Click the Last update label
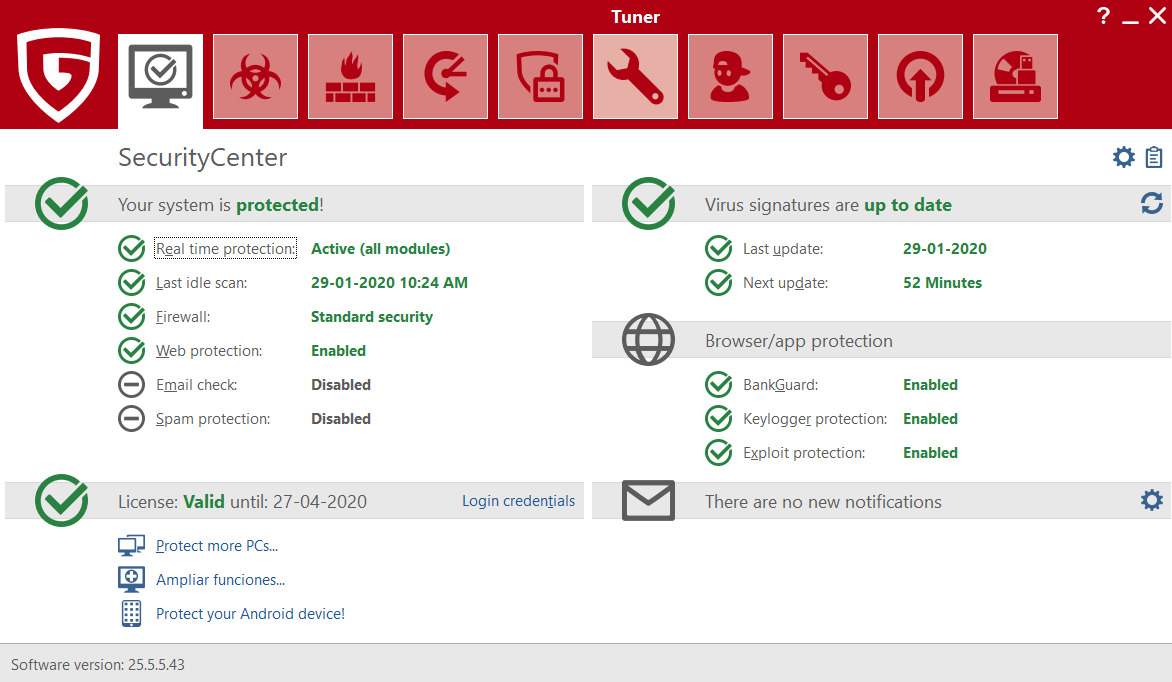Viewport: 1172px width, 682px height. pyautogui.click(x=783, y=249)
